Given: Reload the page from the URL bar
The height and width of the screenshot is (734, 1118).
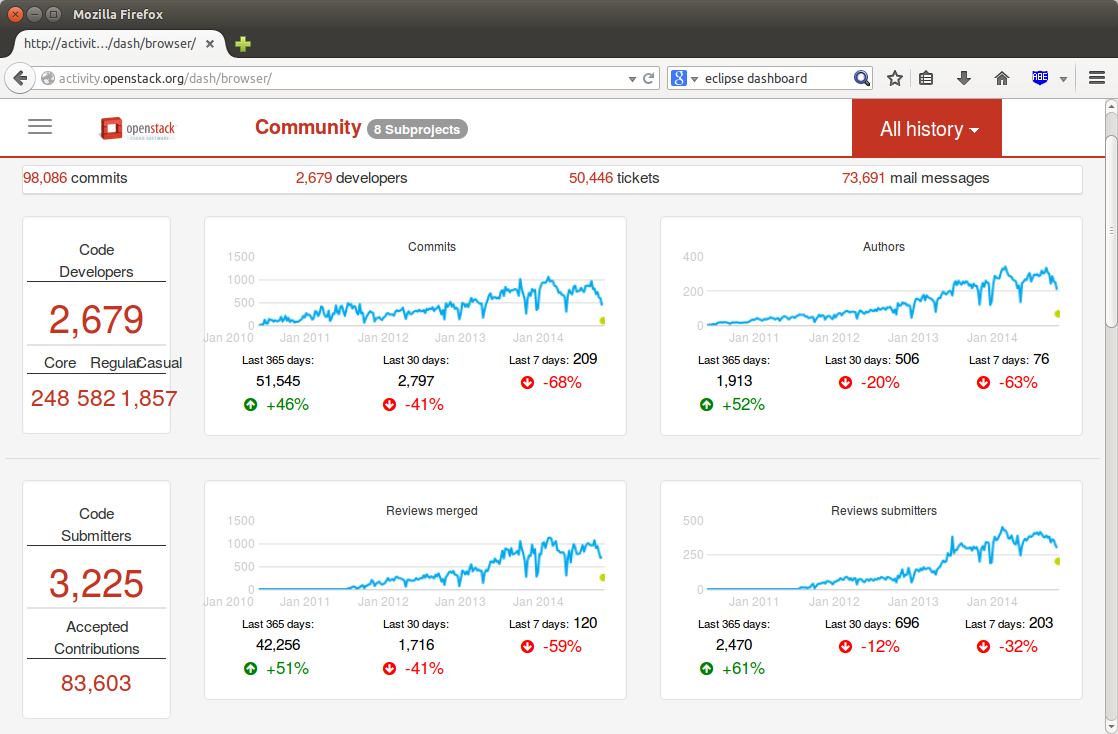Looking at the screenshot, I should pos(649,78).
